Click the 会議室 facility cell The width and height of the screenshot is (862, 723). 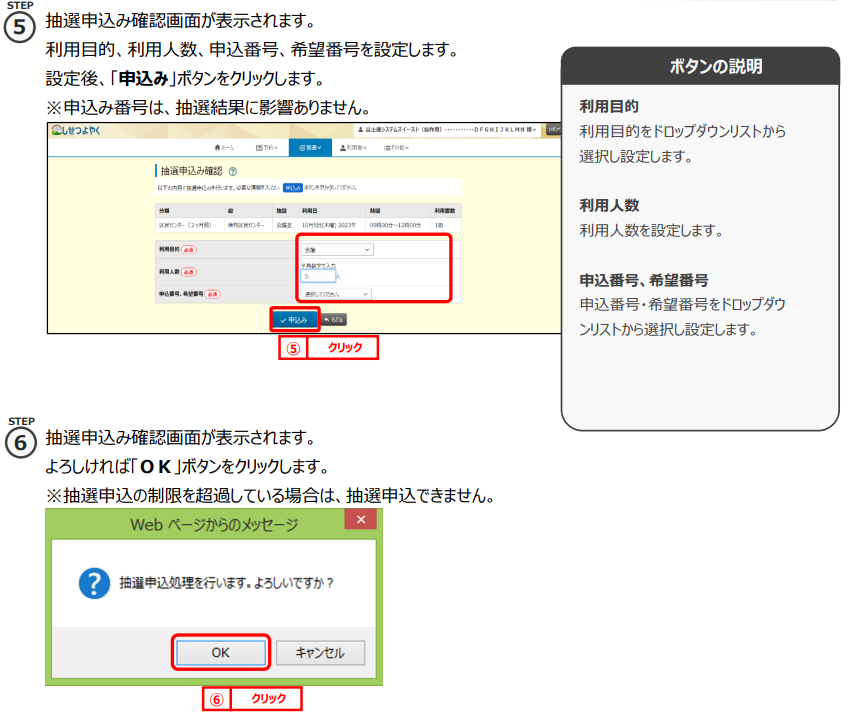click(284, 225)
